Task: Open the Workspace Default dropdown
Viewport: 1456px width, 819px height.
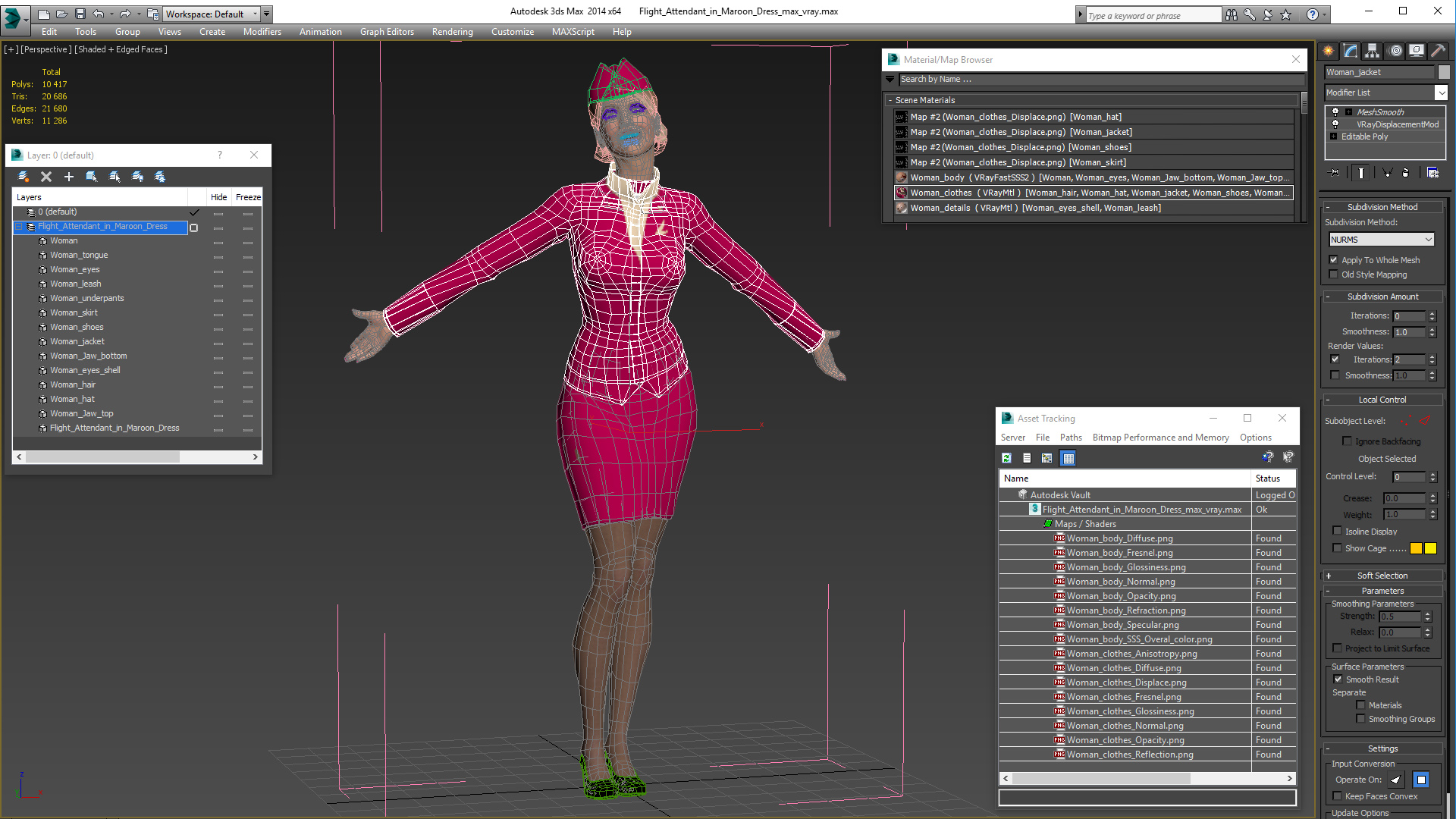Action: tap(212, 14)
